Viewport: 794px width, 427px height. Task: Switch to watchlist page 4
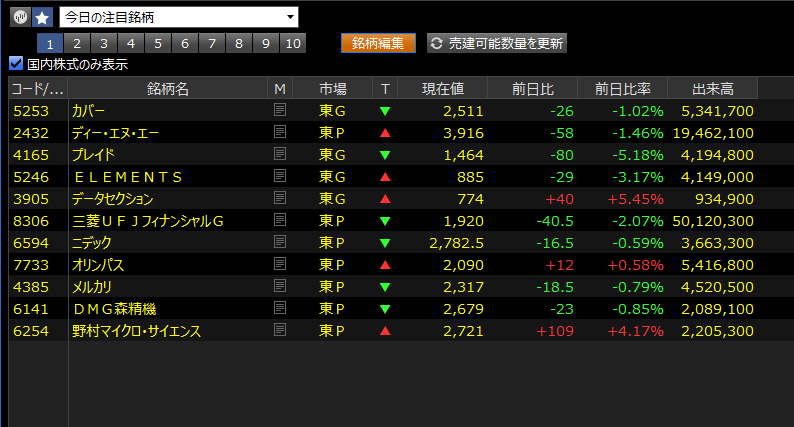[131, 44]
